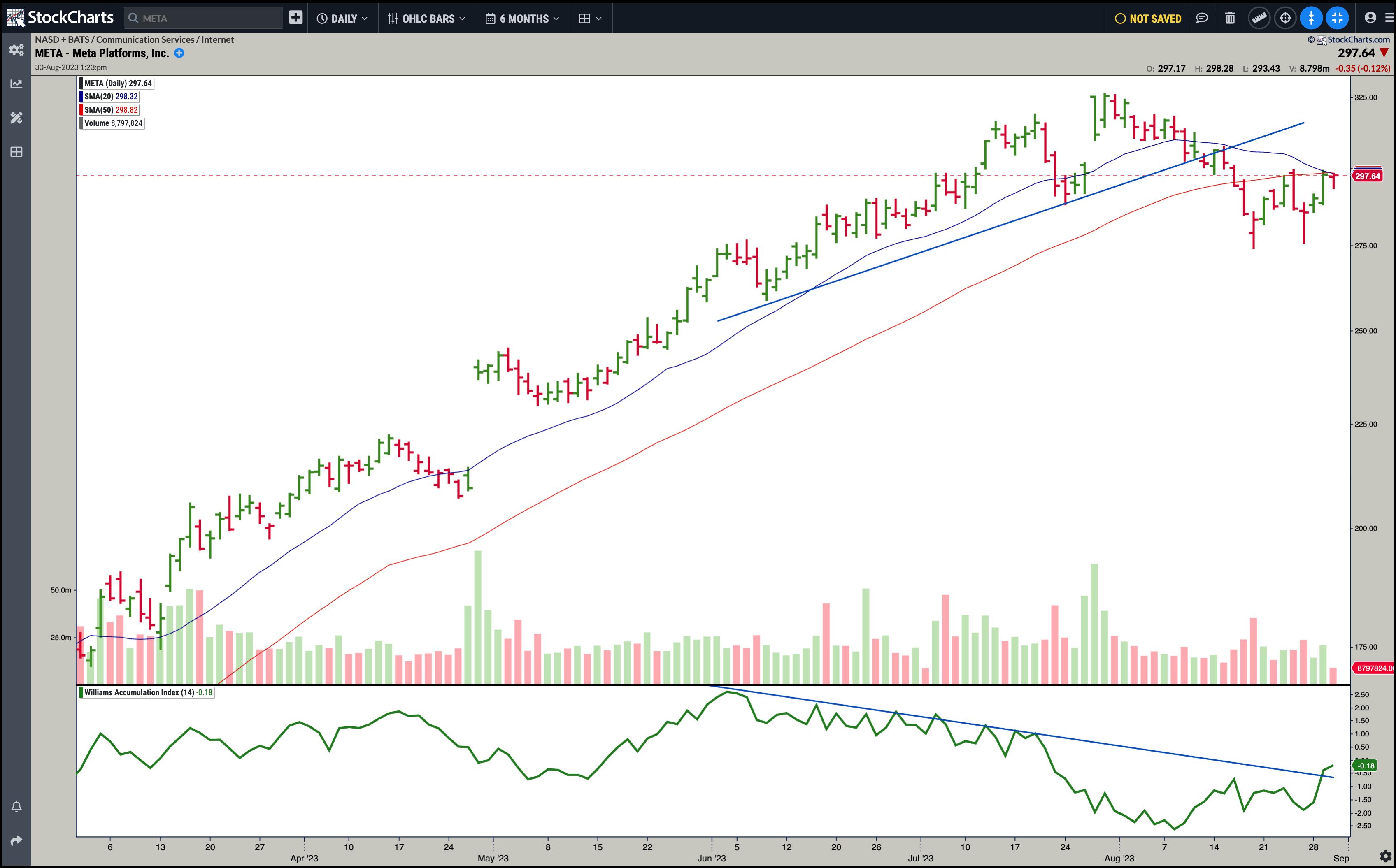Screen dimensions: 1396x868
Task: Click the trash delete icon
Action: [1229, 19]
